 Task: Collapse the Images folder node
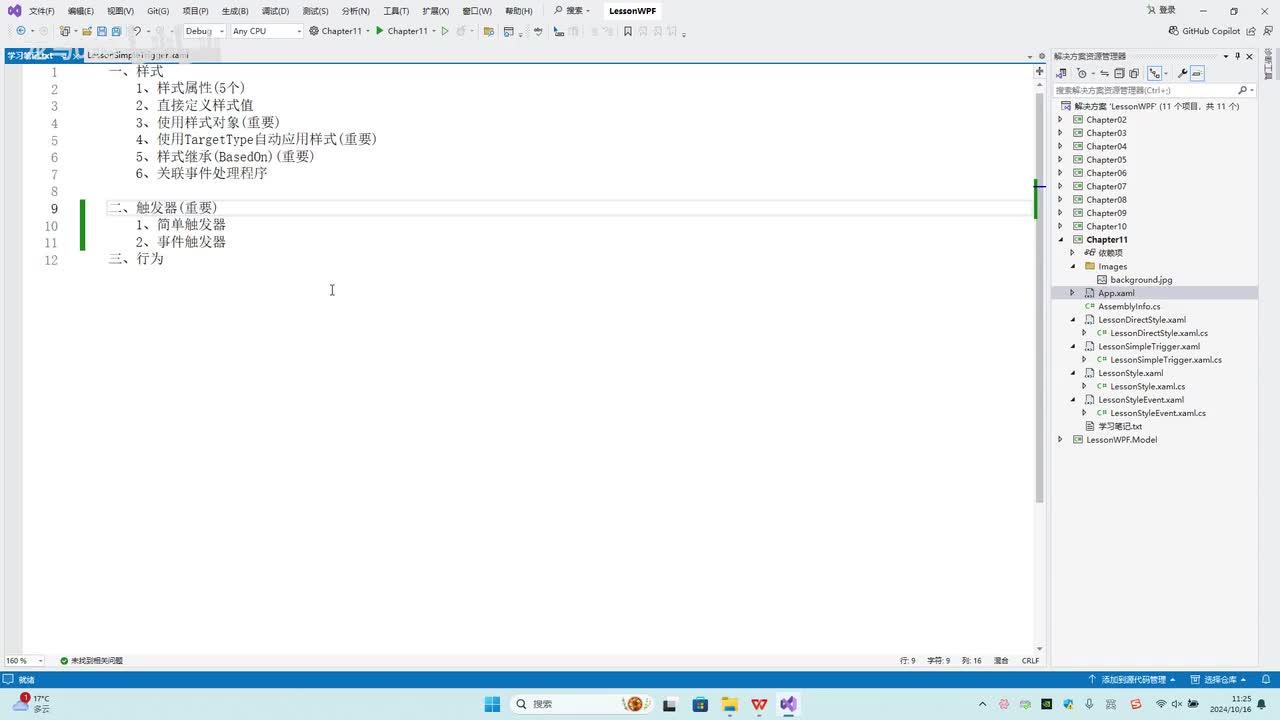click(x=1073, y=267)
